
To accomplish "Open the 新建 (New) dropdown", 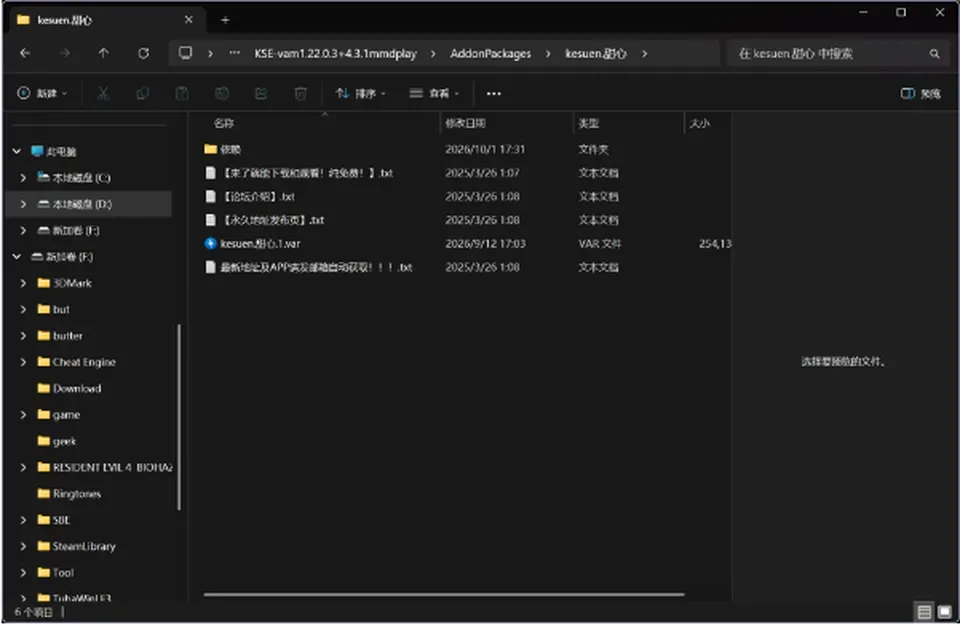I will pos(42,93).
